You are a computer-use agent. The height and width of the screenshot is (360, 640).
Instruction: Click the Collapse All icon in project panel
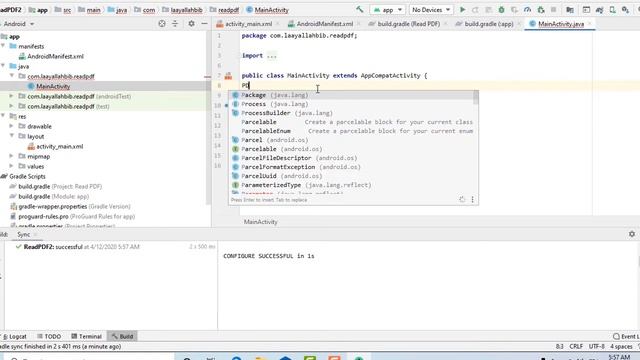pos(175,24)
